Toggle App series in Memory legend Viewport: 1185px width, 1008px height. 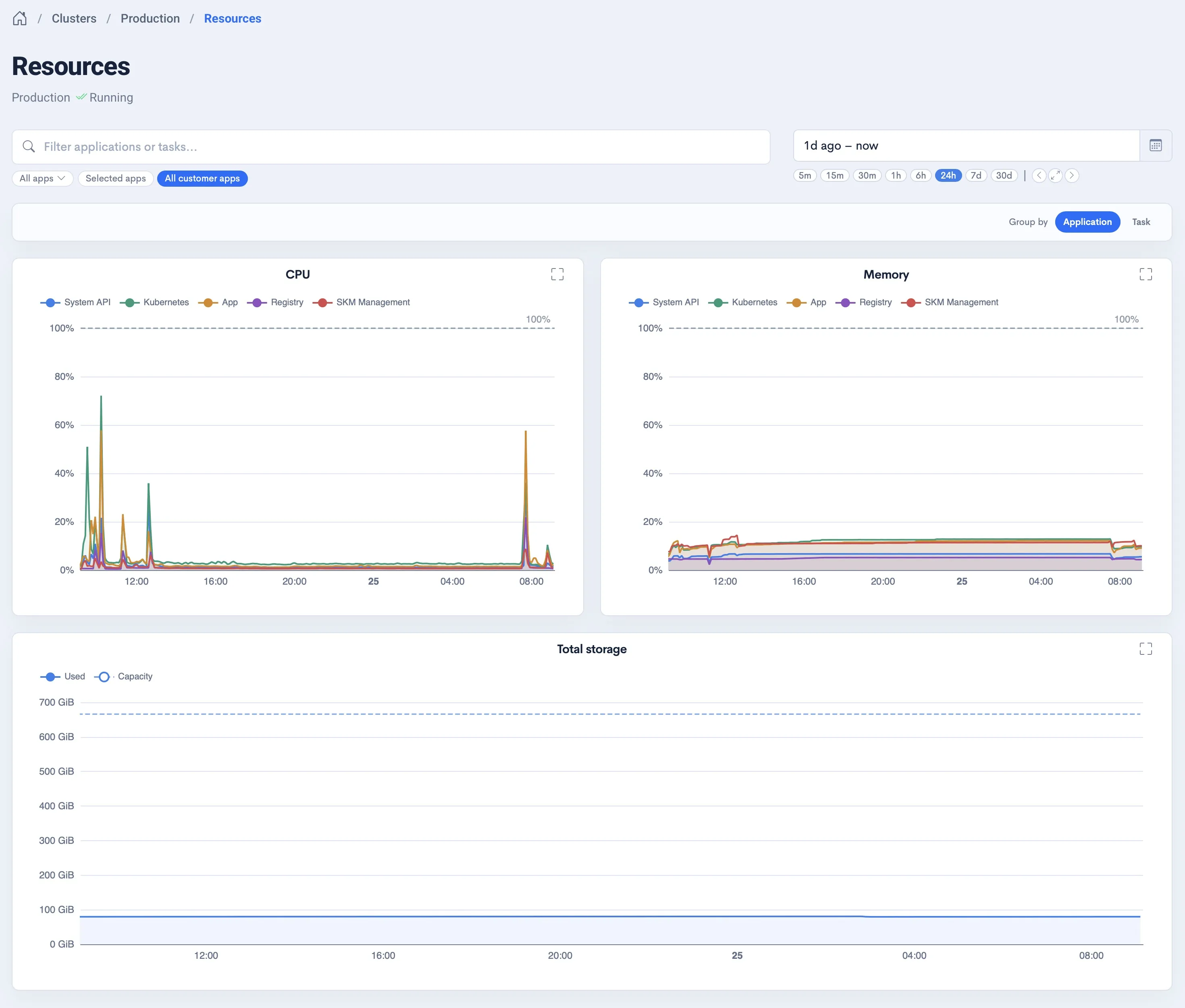coord(806,302)
